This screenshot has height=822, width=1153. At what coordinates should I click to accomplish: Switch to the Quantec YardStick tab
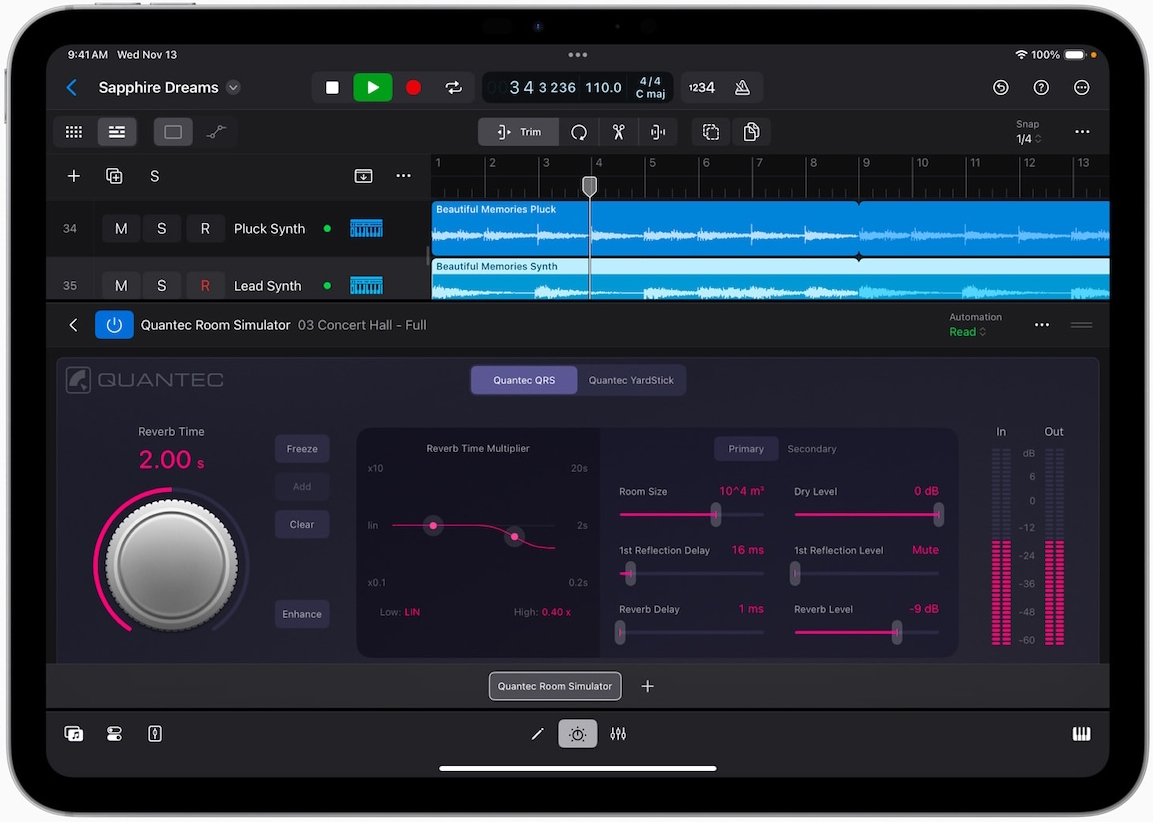click(631, 380)
